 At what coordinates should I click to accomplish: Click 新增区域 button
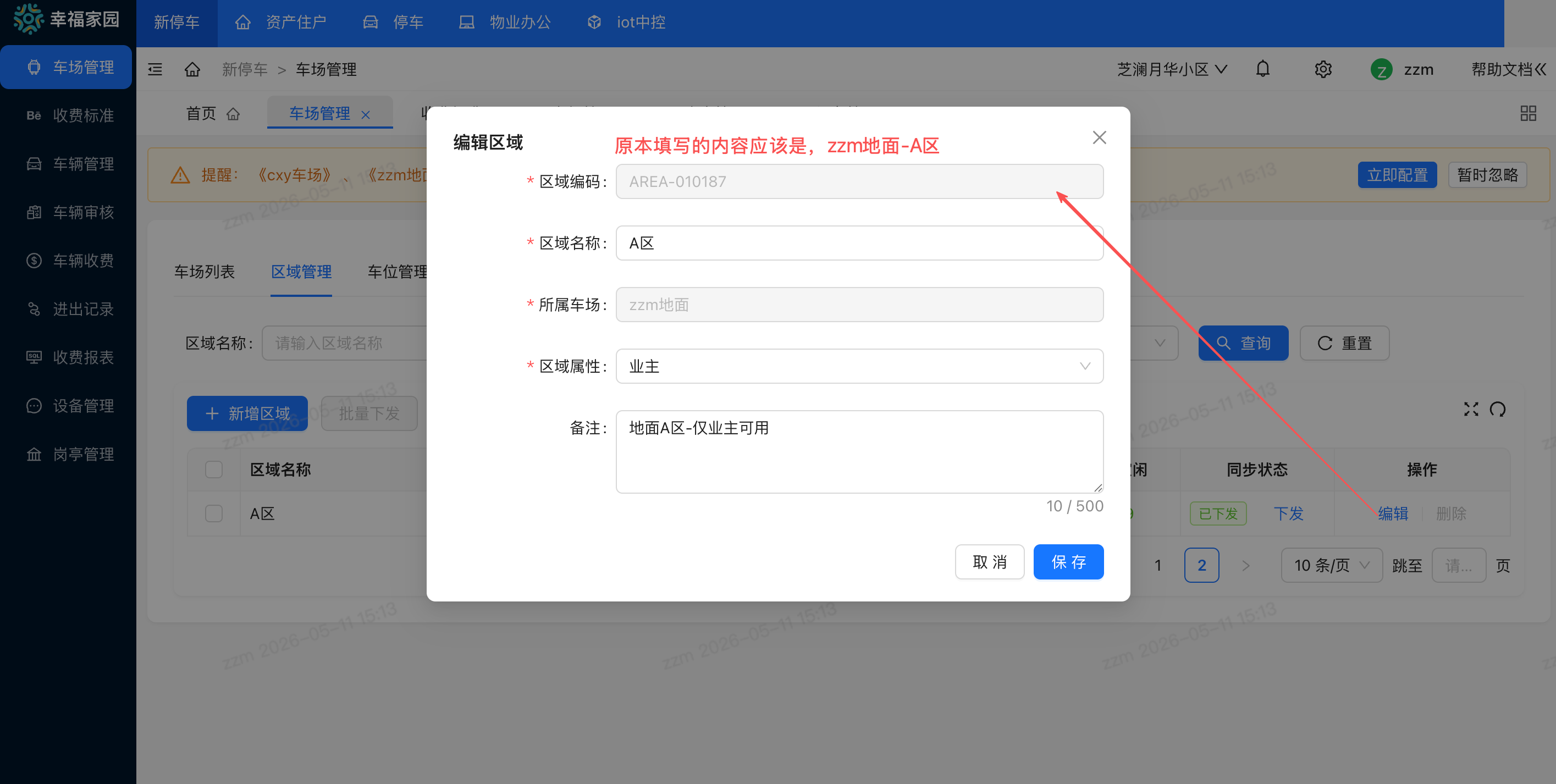click(x=247, y=413)
